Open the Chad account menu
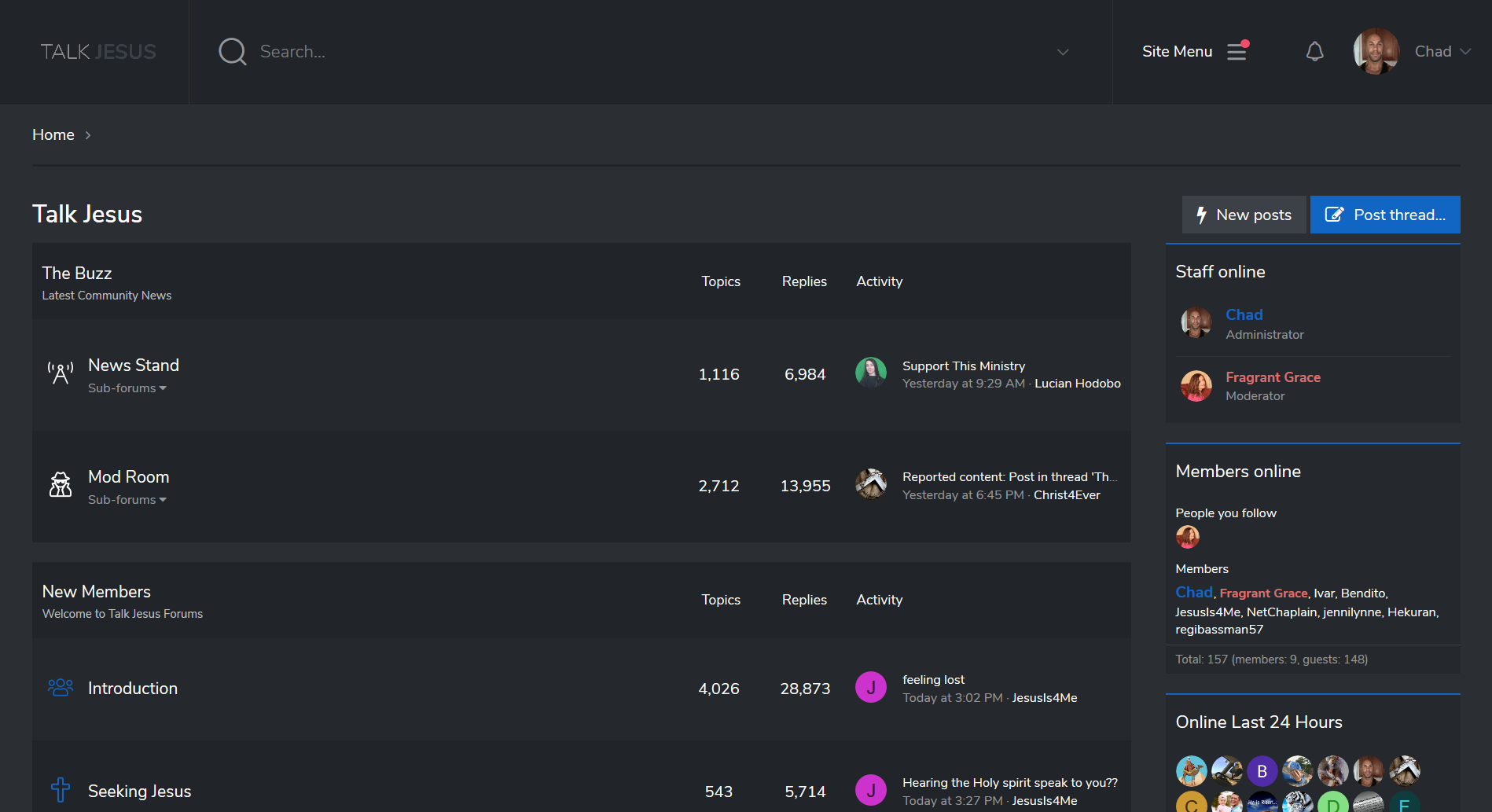The height and width of the screenshot is (812, 1492). click(x=1442, y=52)
